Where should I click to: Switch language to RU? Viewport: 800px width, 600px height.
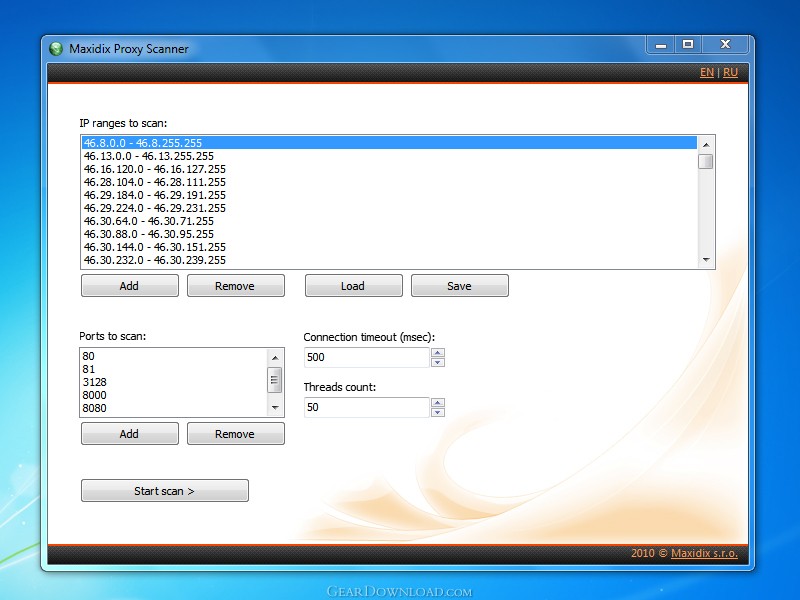[730, 72]
